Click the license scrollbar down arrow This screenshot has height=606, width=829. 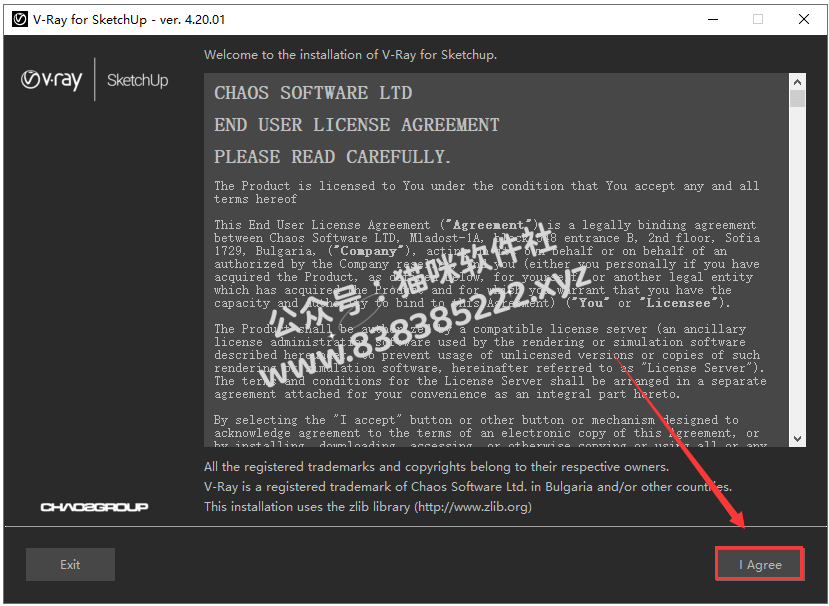(x=797, y=439)
